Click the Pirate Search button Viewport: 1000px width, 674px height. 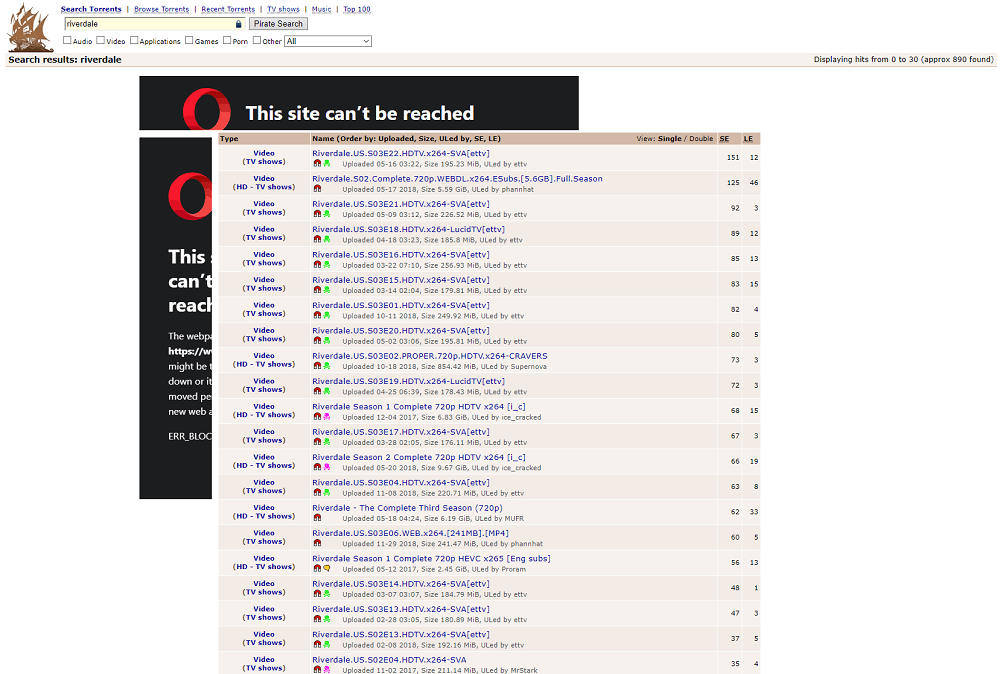pyautogui.click(x=278, y=24)
